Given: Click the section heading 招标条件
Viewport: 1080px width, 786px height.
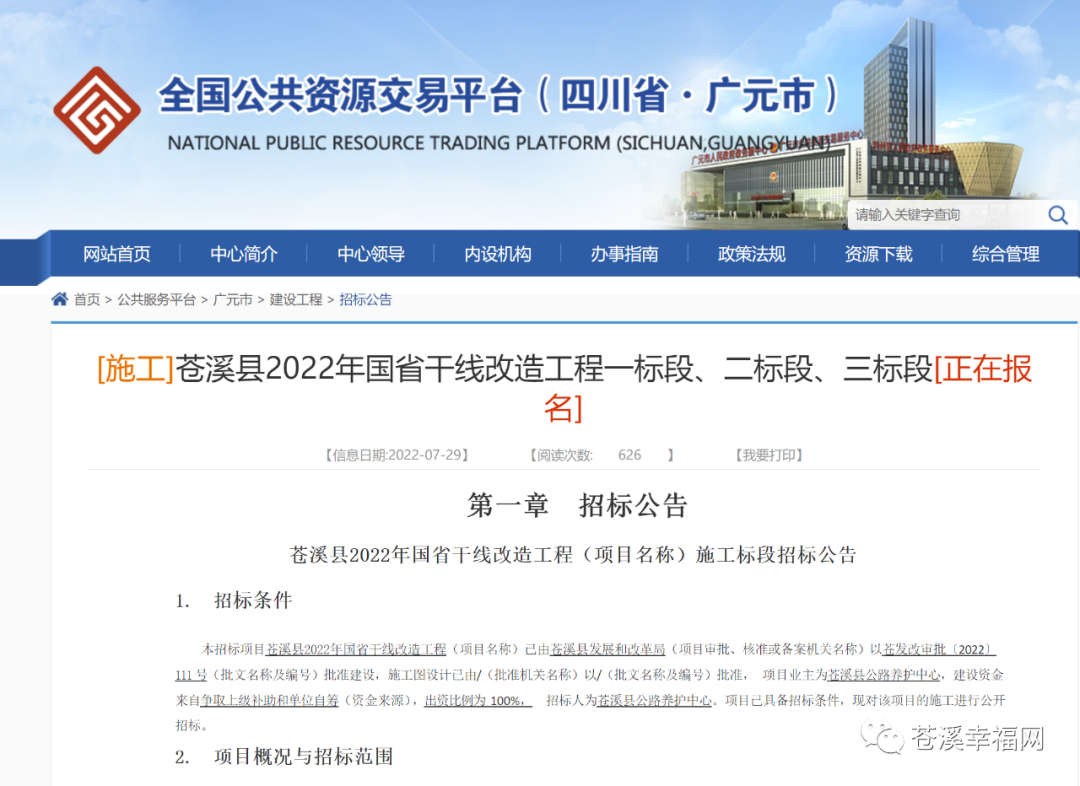Looking at the screenshot, I should pos(253,600).
